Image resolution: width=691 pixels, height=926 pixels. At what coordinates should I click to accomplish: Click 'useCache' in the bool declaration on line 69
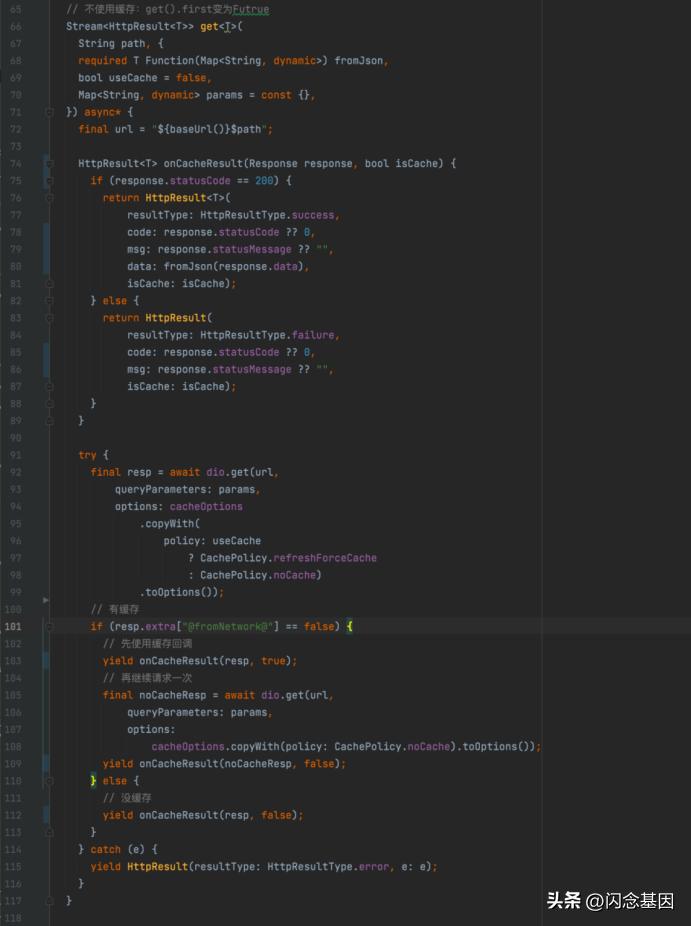133,78
